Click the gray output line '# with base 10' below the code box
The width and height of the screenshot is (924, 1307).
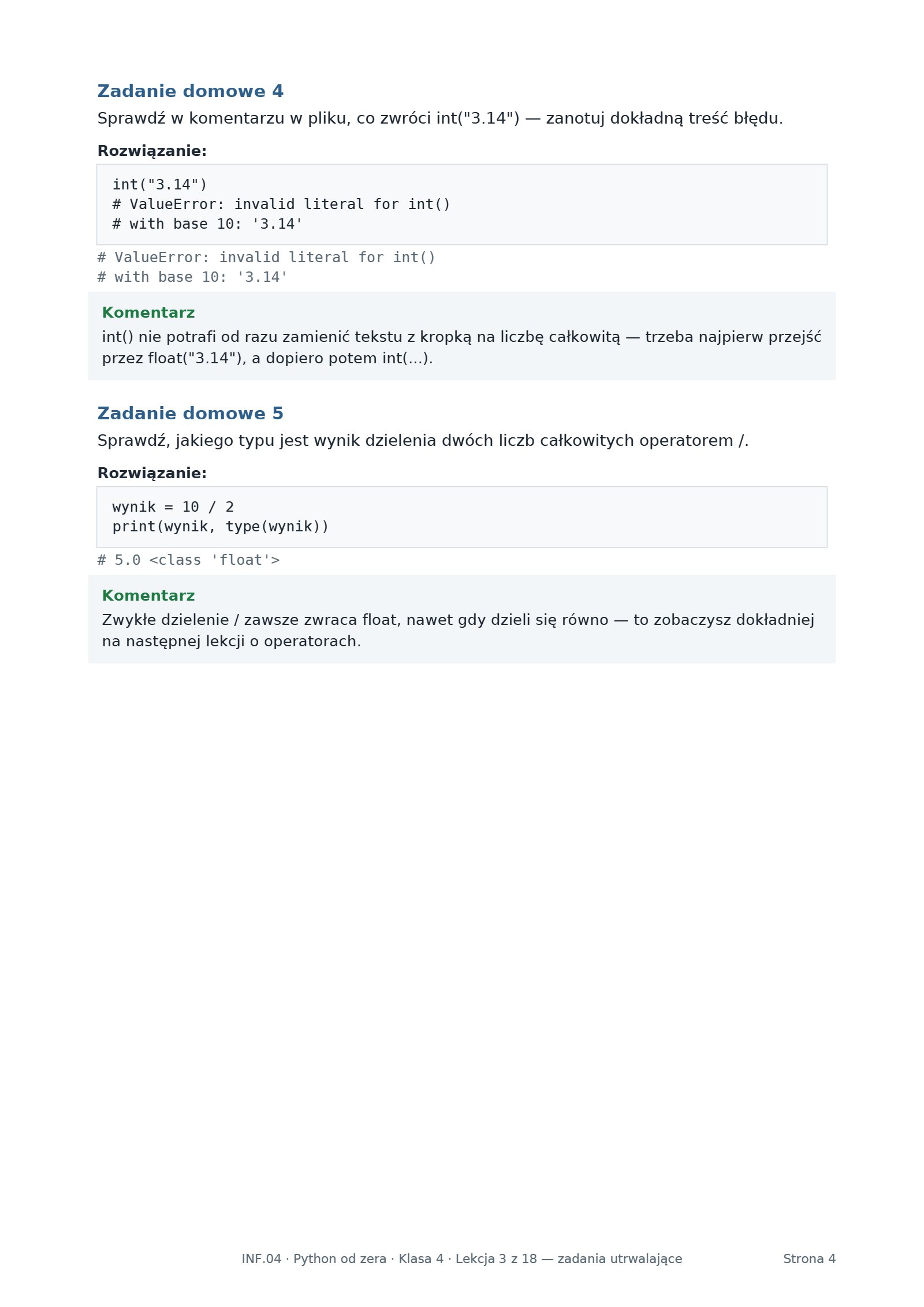click(192, 277)
